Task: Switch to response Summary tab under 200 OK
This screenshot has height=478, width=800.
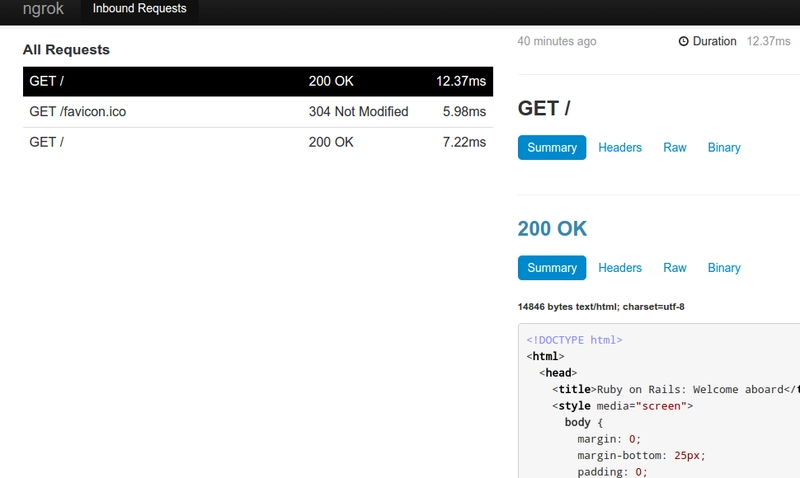Action: [552, 268]
